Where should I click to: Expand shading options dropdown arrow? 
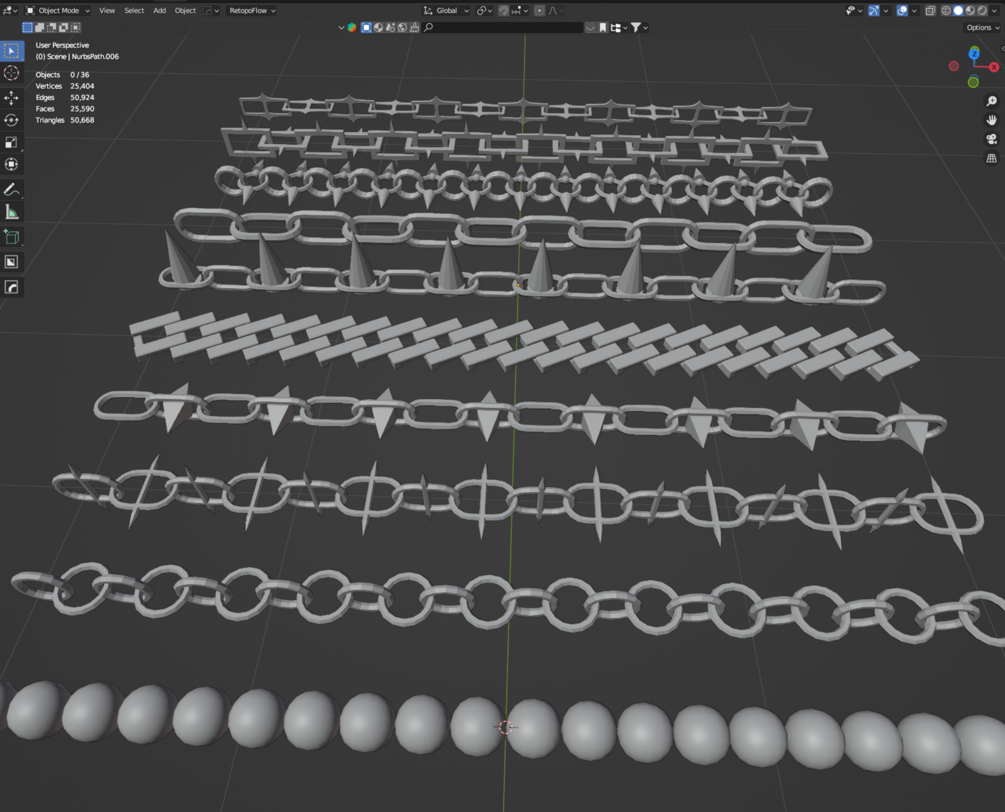(x=995, y=10)
